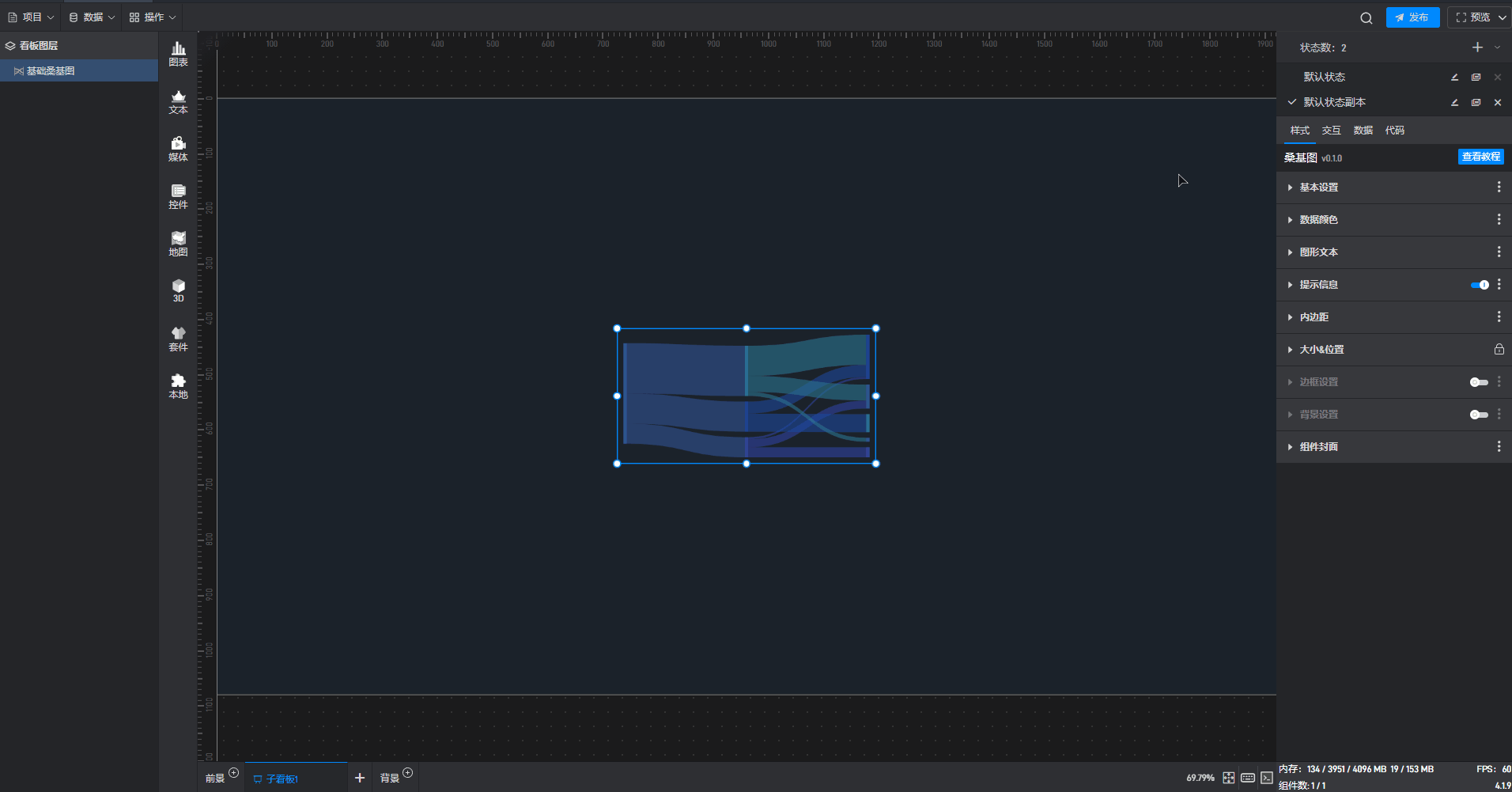Click the search magnifier icon
The image size is (1512, 792).
point(1366,17)
